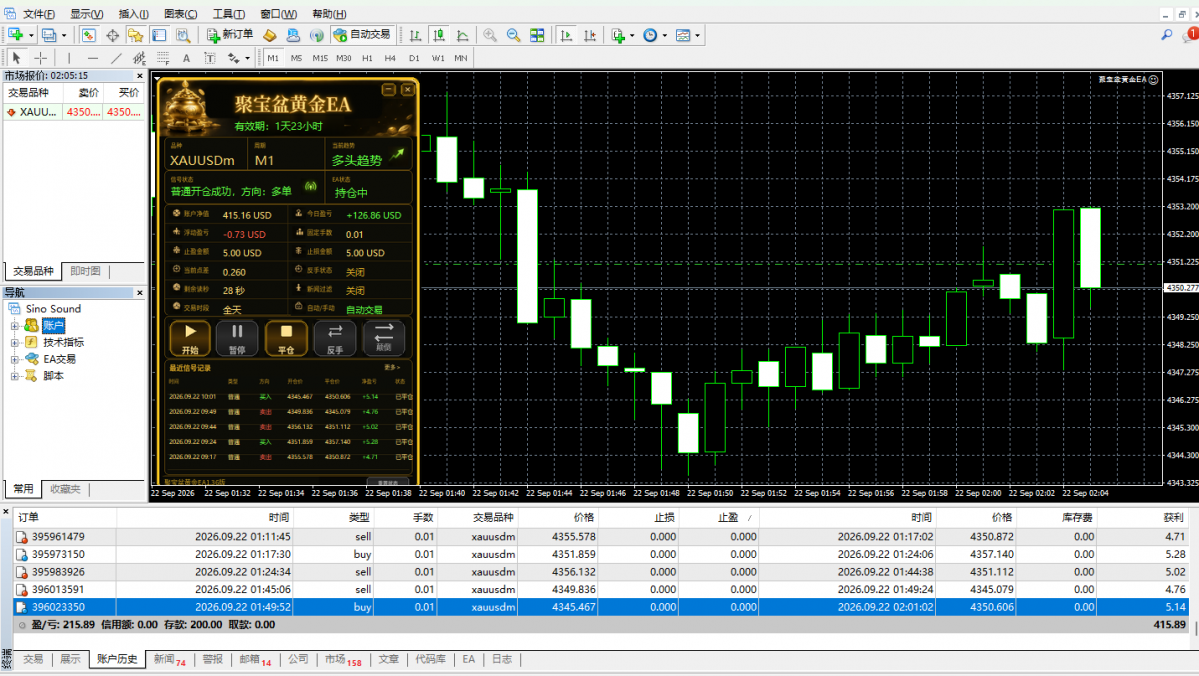Select the text label tool

pyautogui.click(x=210, y=58)
